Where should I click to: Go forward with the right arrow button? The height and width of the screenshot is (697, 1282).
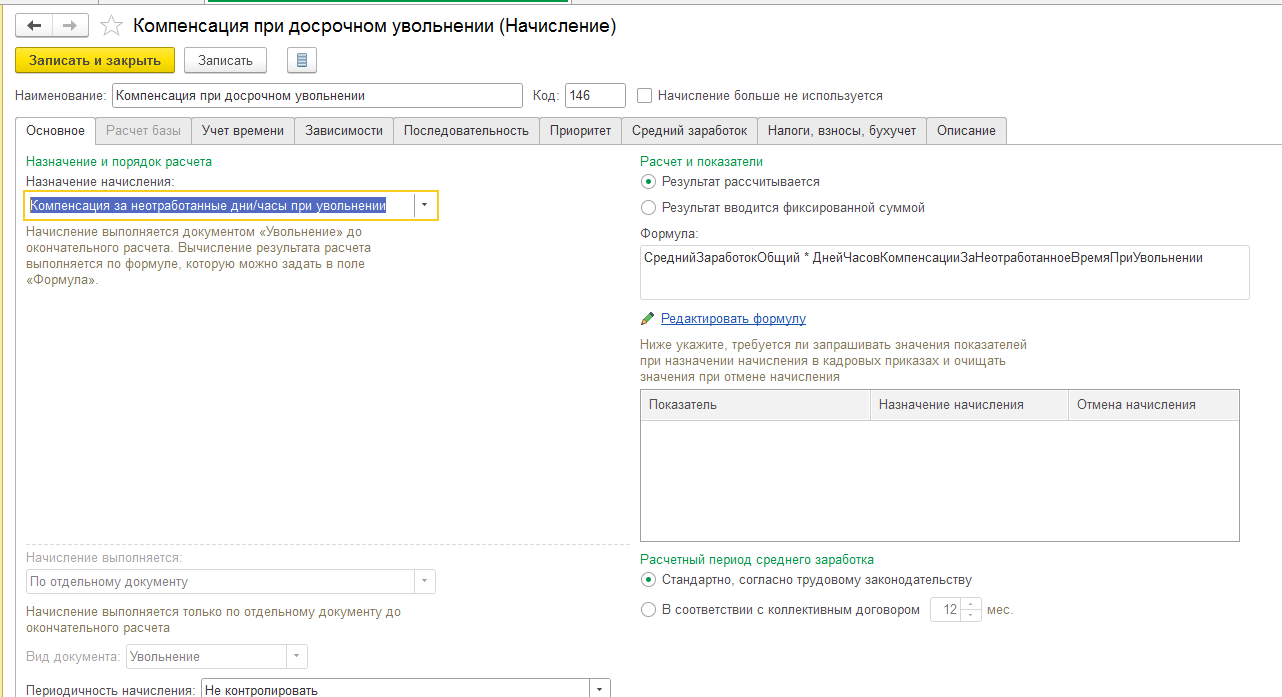coord(70,25)
